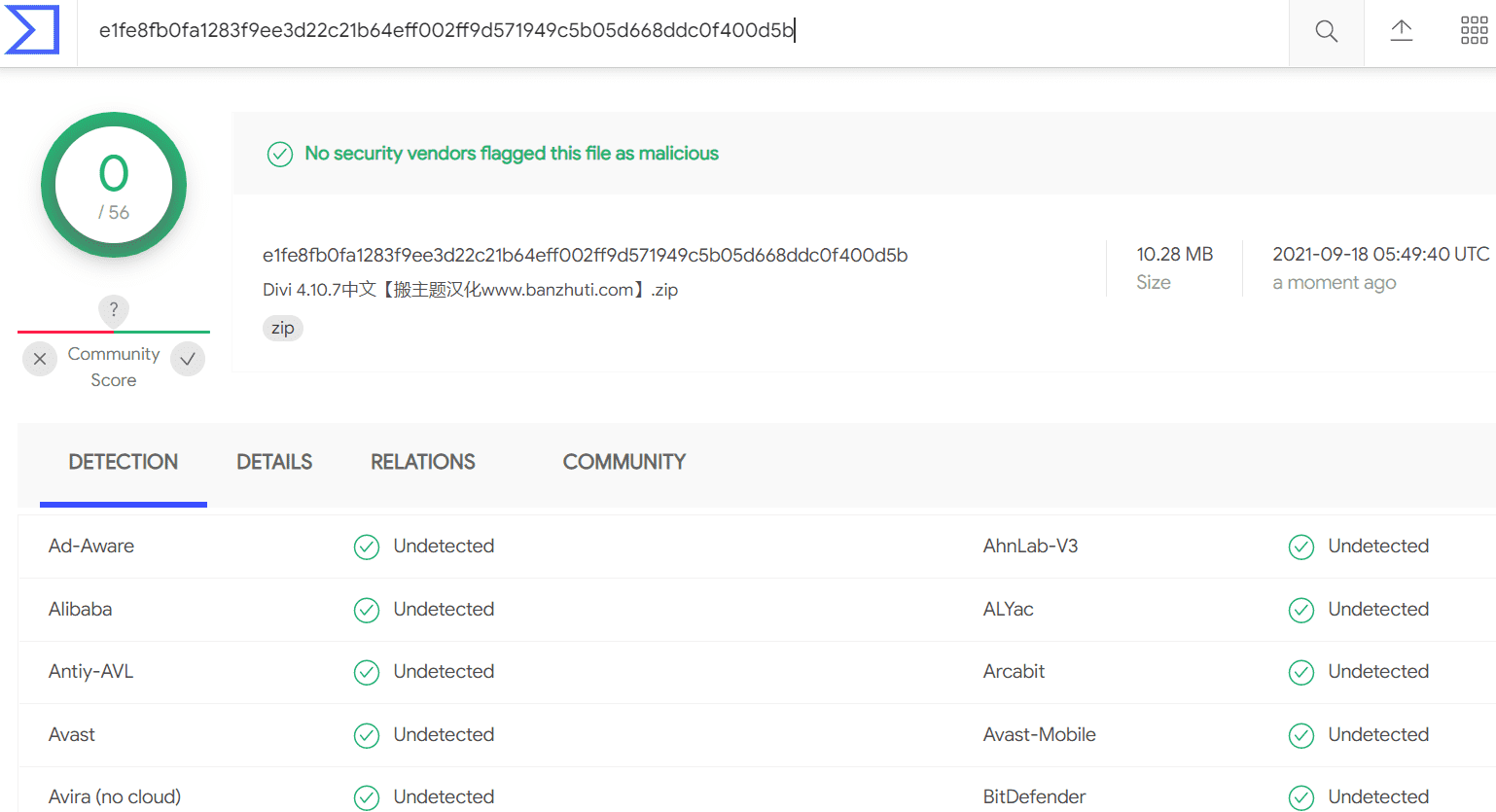Select the COMMUNITY tab
The width and height of the screenshot is (1496, 812).
point(624,462)
